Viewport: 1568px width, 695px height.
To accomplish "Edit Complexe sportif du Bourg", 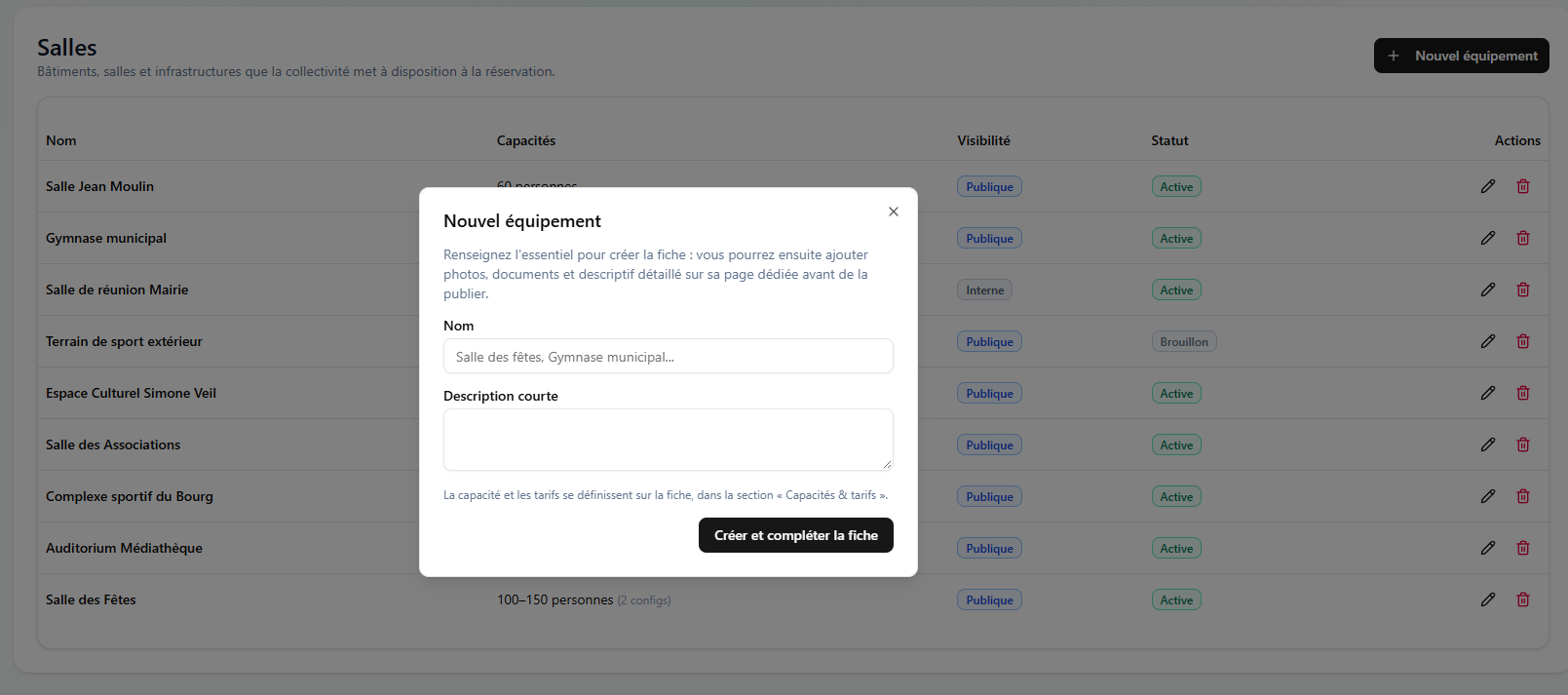I will 1488,496.
